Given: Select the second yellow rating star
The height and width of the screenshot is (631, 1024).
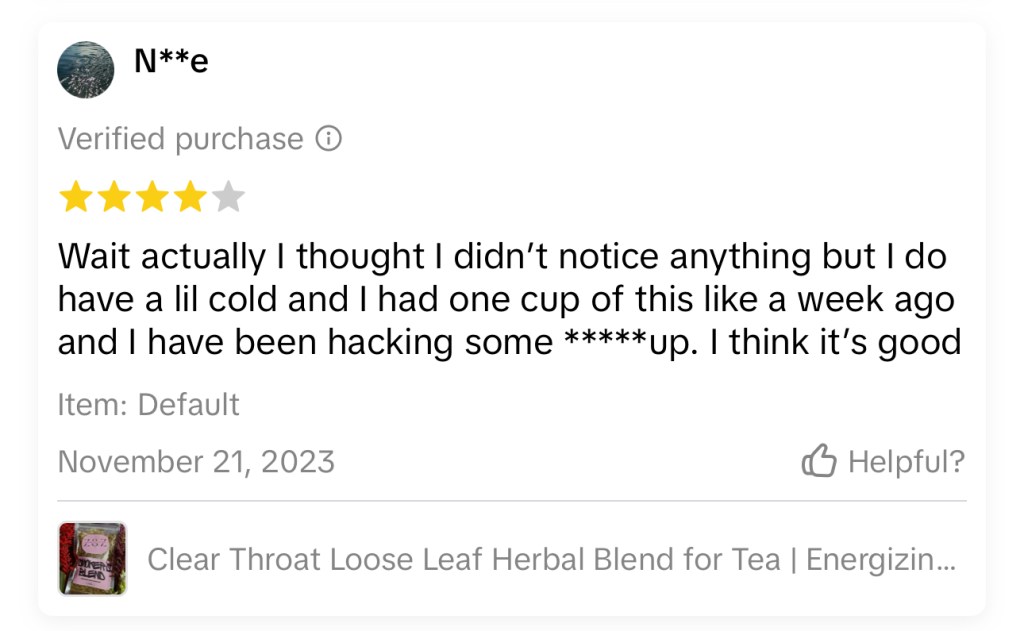Looking at the screenshot, I should coord(113,198).
